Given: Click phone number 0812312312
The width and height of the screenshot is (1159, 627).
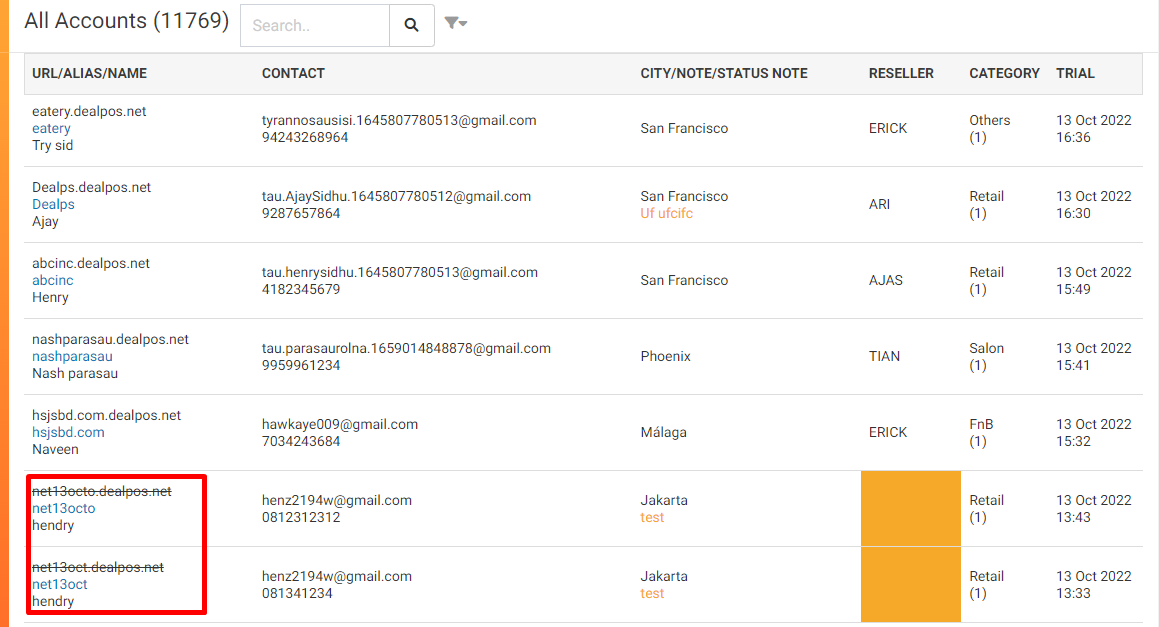Looking at the screenshot, I should pos(301,518).
